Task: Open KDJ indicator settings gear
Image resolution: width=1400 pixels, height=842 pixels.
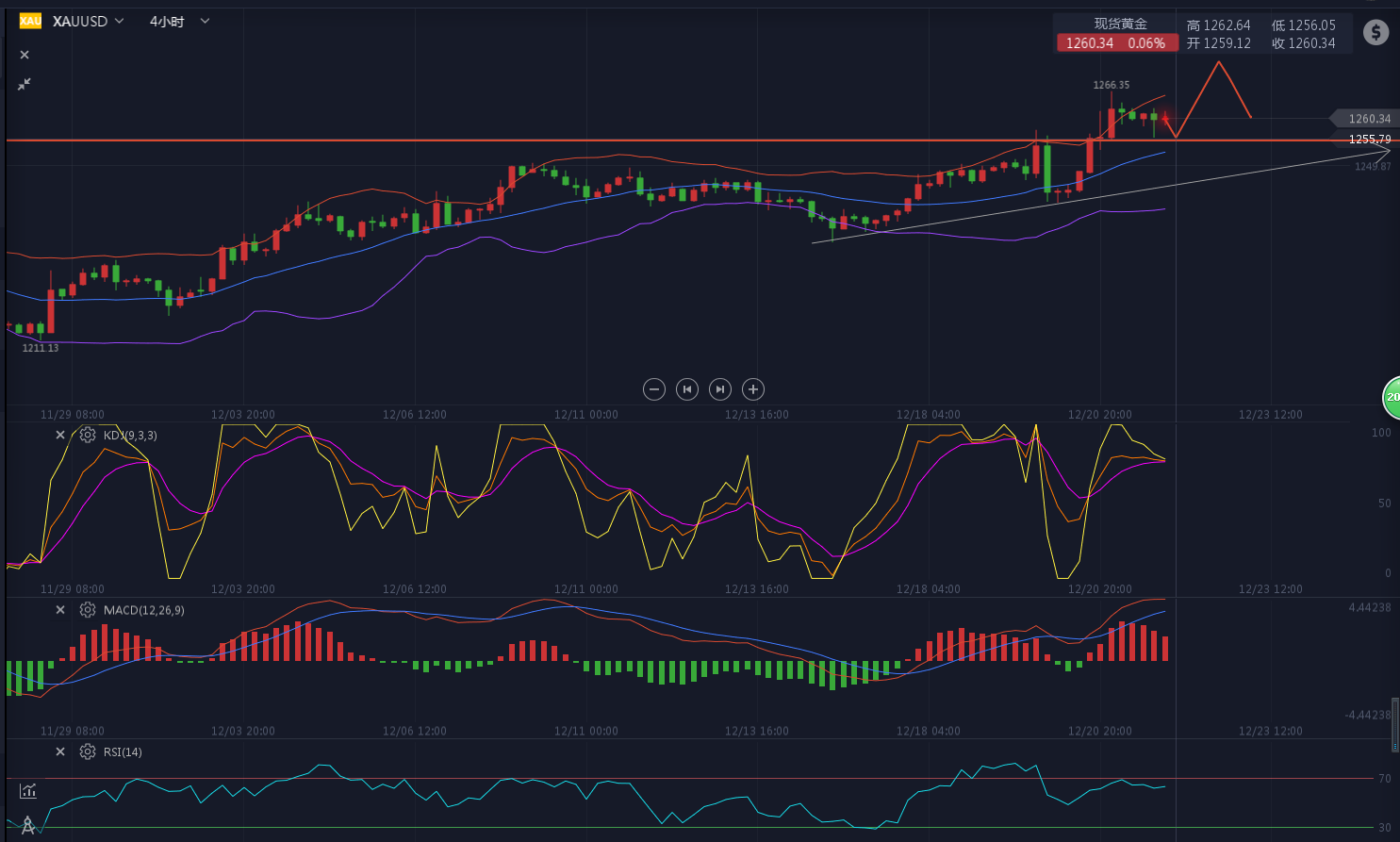Action: (x=88, y=435)
